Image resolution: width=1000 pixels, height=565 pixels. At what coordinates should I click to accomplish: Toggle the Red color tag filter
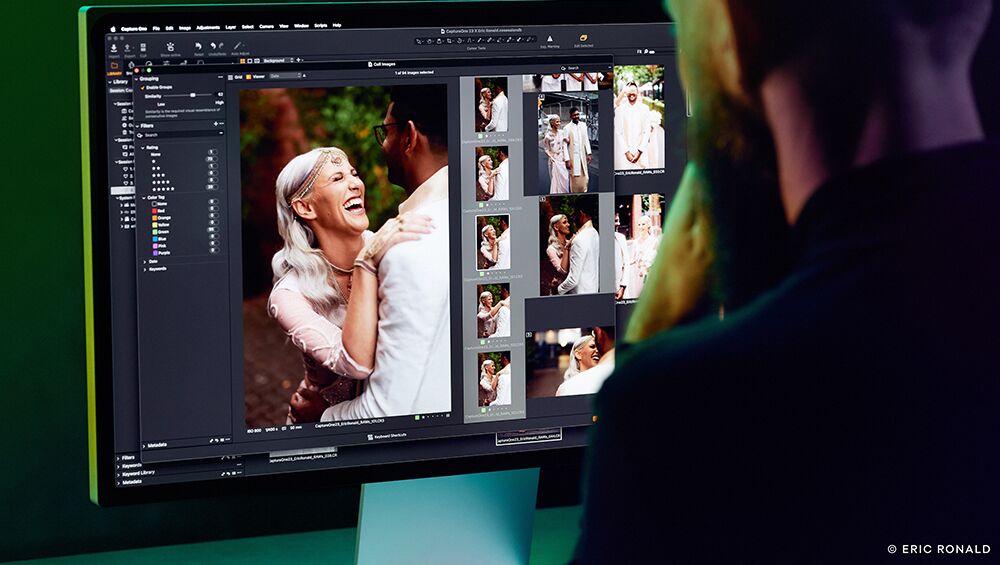coord(153,212)
